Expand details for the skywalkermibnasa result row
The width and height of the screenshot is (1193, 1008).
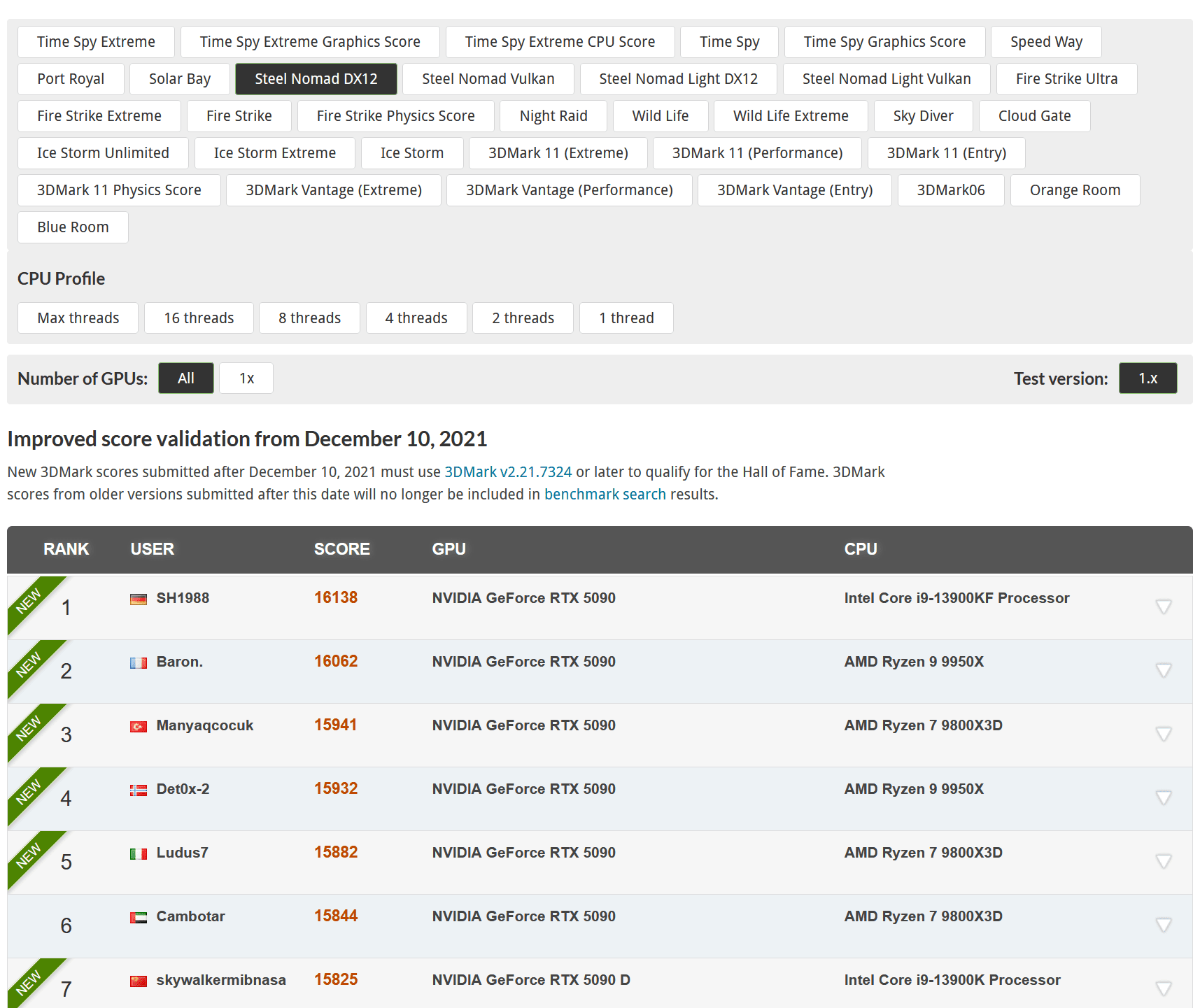1164,988
